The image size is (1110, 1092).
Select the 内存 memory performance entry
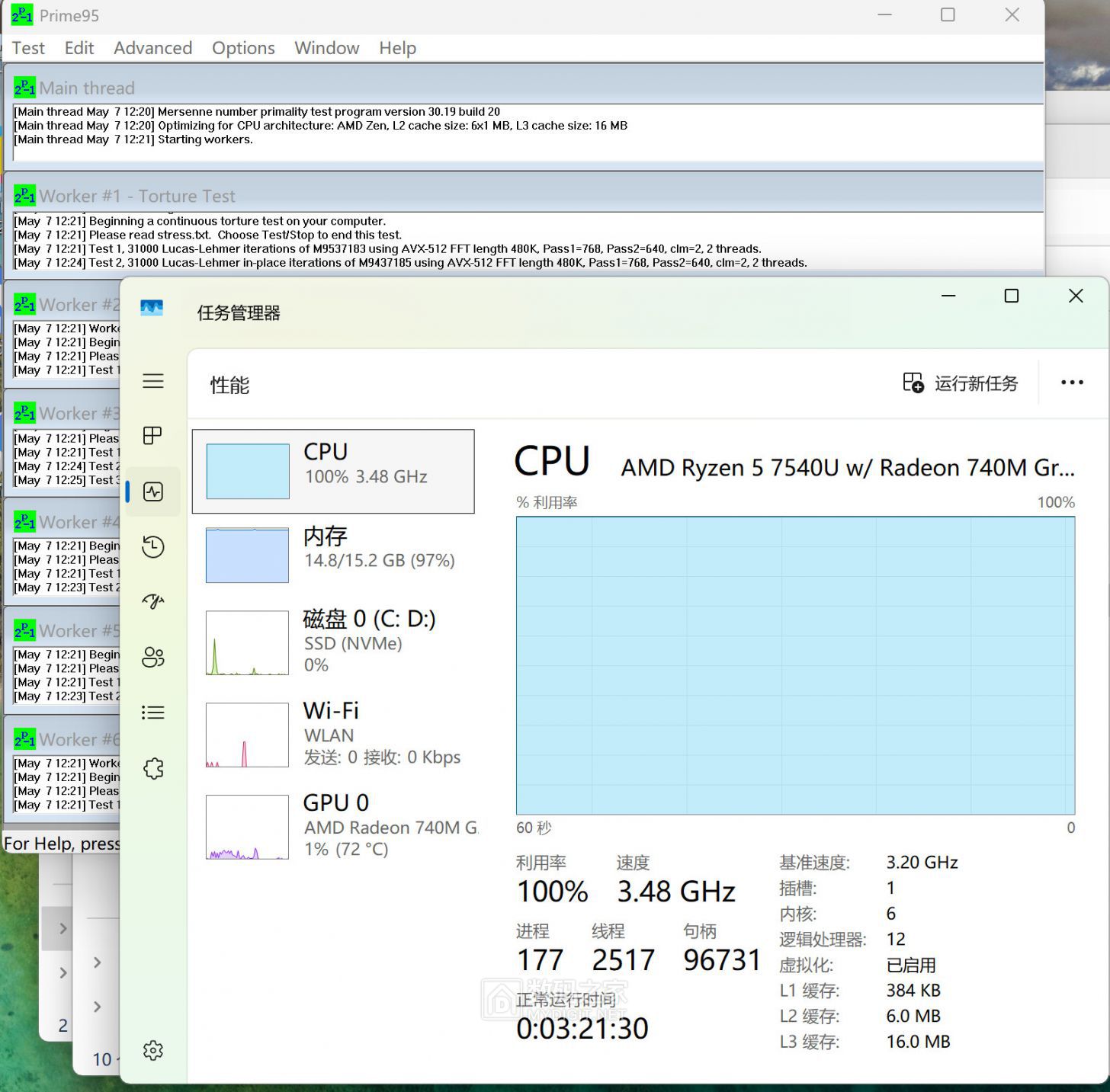333,555
